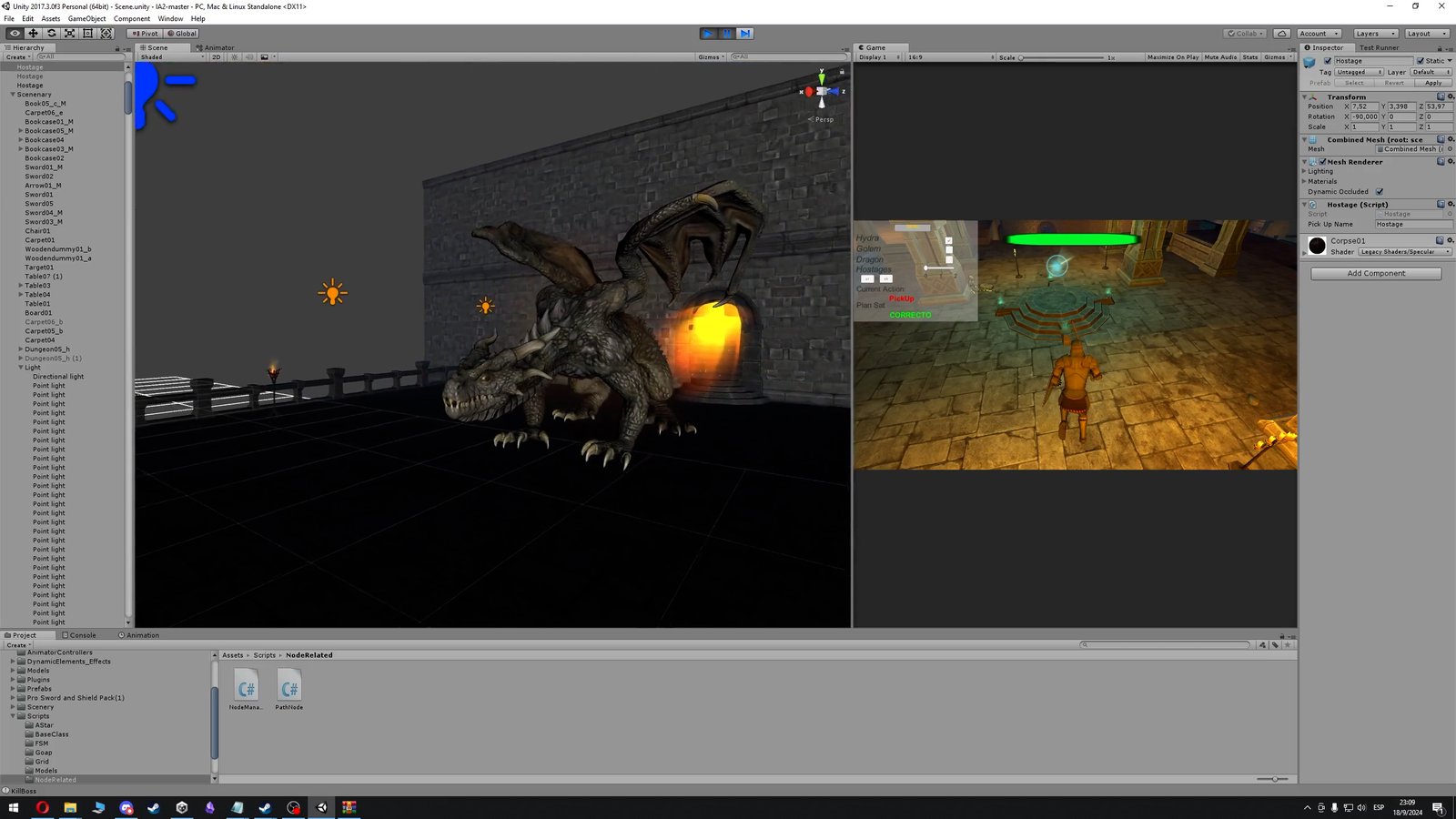Open the PathNode C# script file
This screenshot has height=819, width=1456.
289,689
